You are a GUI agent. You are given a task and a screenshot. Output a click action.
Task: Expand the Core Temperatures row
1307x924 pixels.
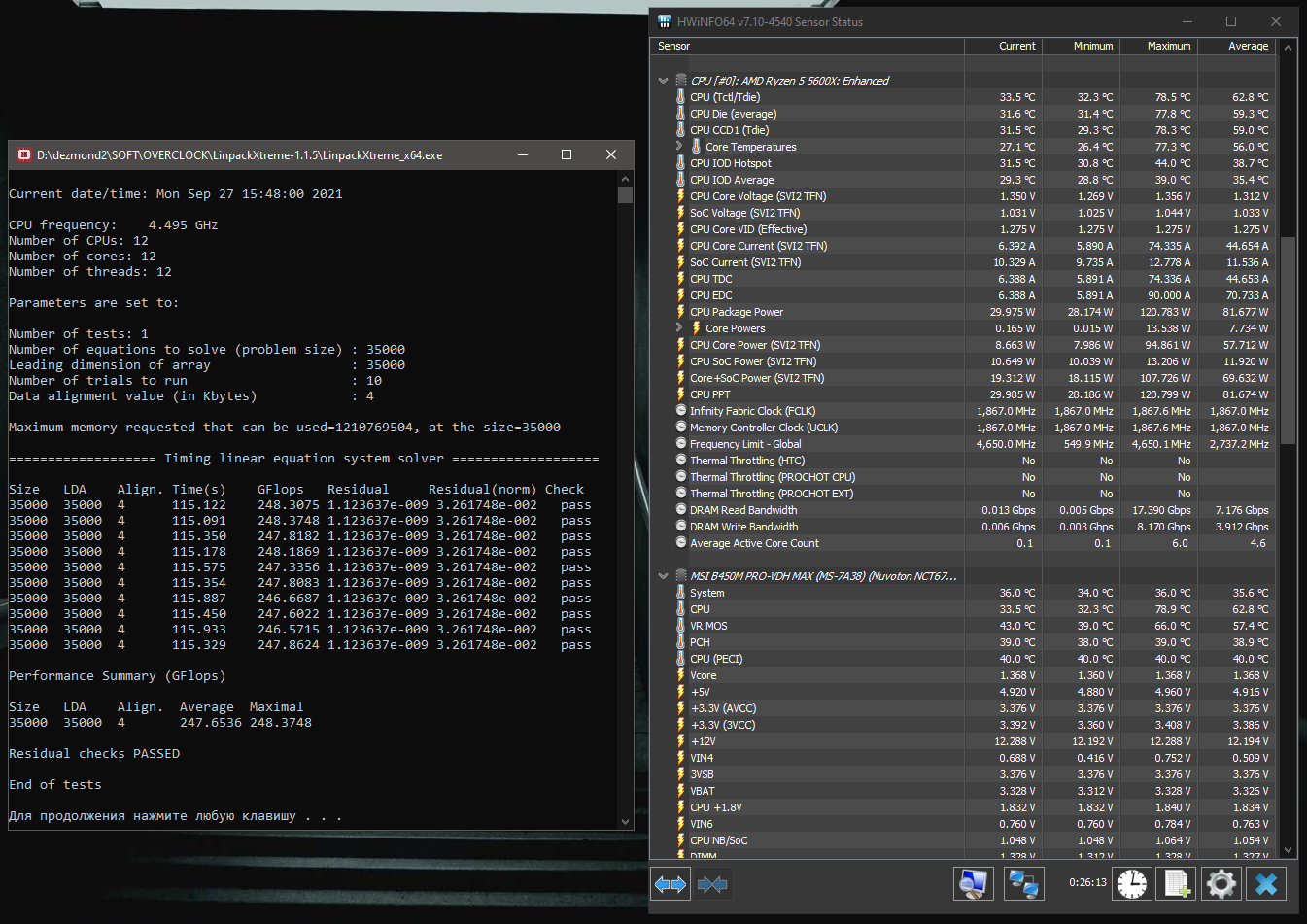pyautogui.click(x=679, y=147)
